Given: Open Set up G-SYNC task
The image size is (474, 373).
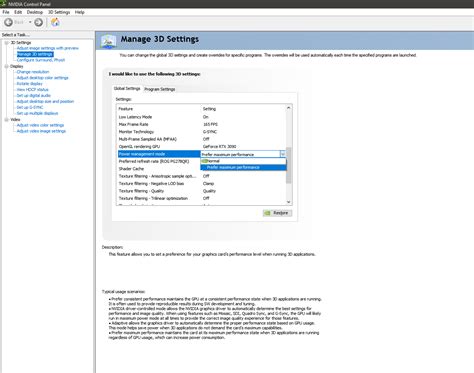Looking at the screenshot, I should click(x=30, y=107).
